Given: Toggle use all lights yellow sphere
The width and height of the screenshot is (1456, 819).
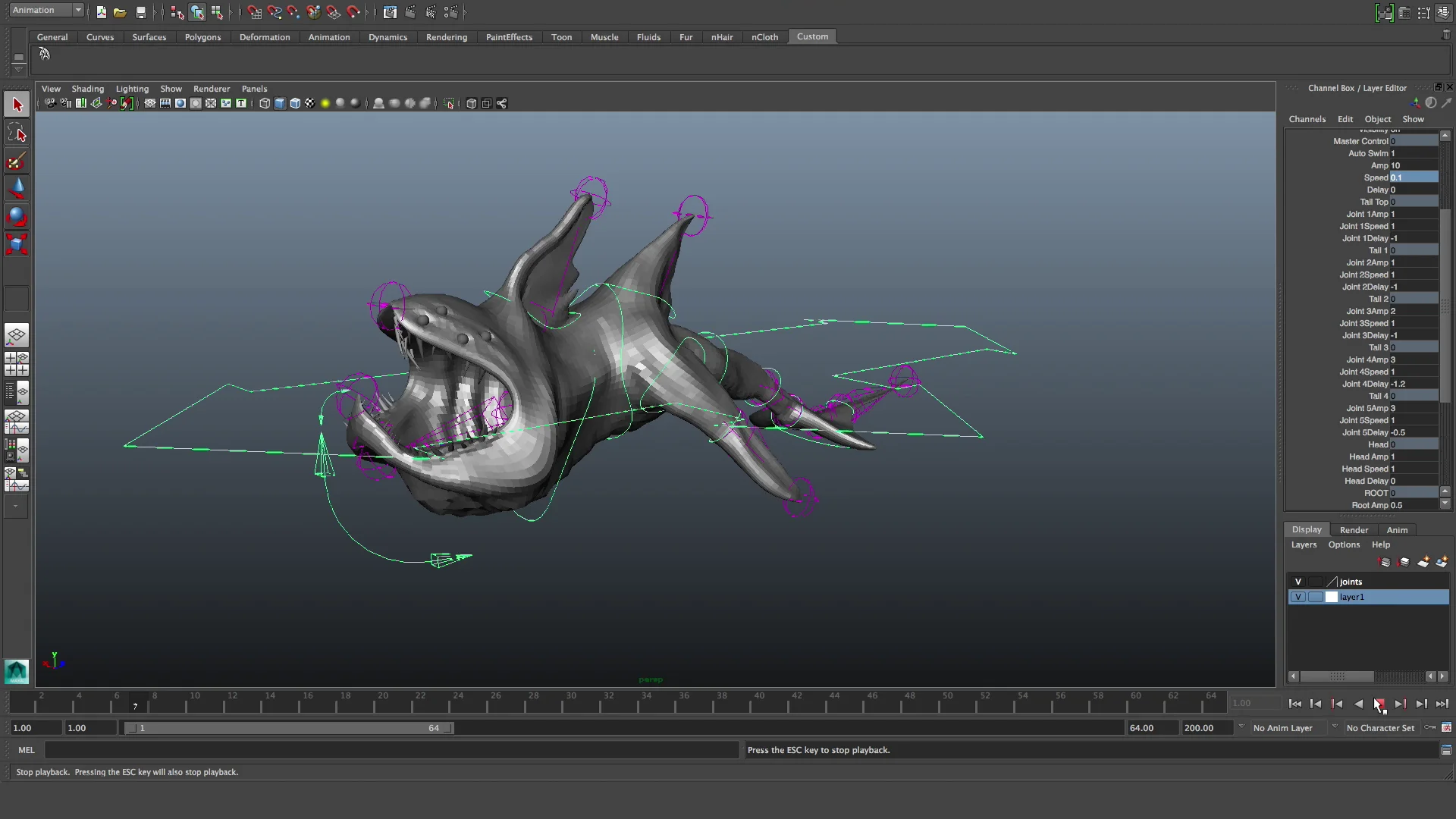Looking at the screenshot, I should point(325,103).
